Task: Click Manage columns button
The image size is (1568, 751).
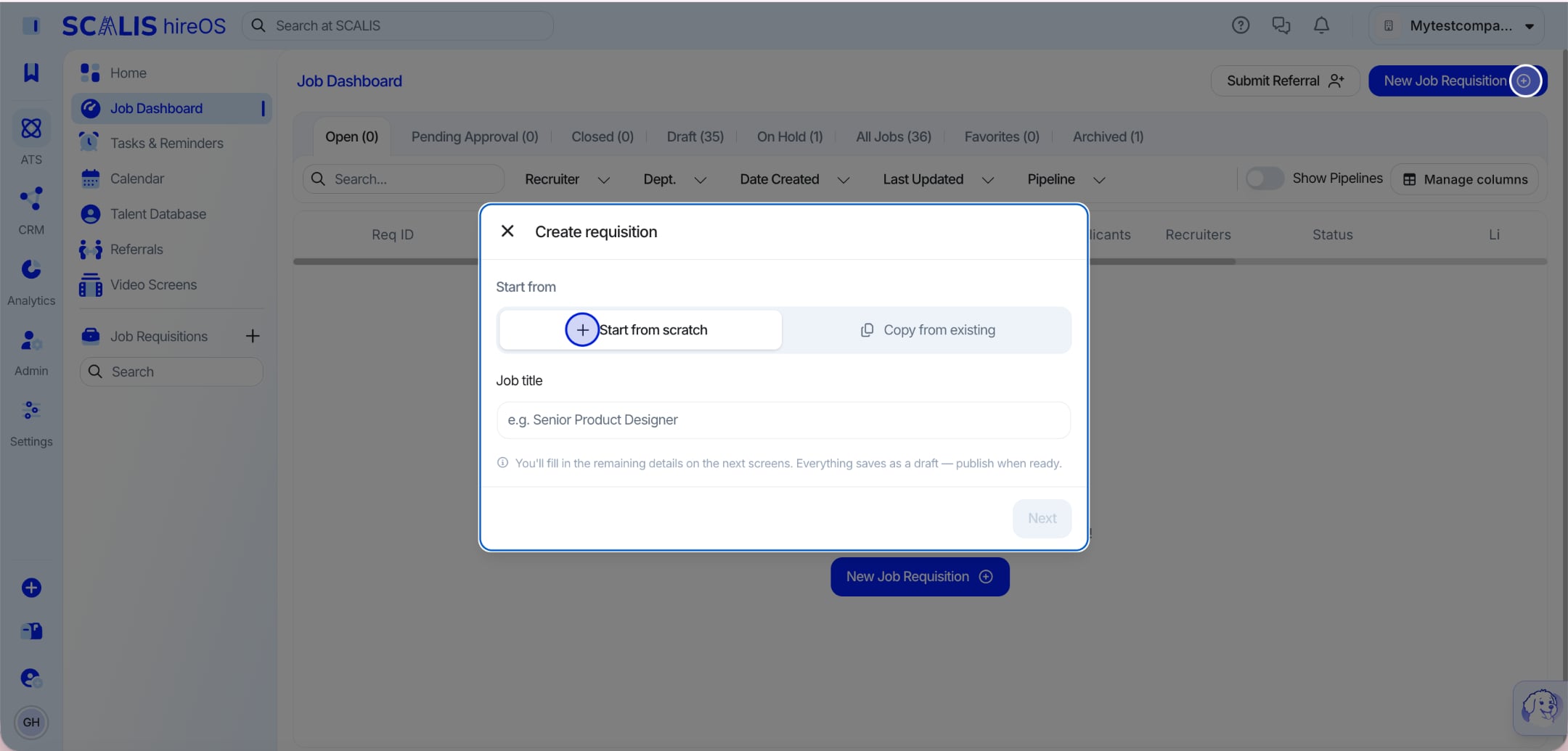Action: (x=1464, y=179)
